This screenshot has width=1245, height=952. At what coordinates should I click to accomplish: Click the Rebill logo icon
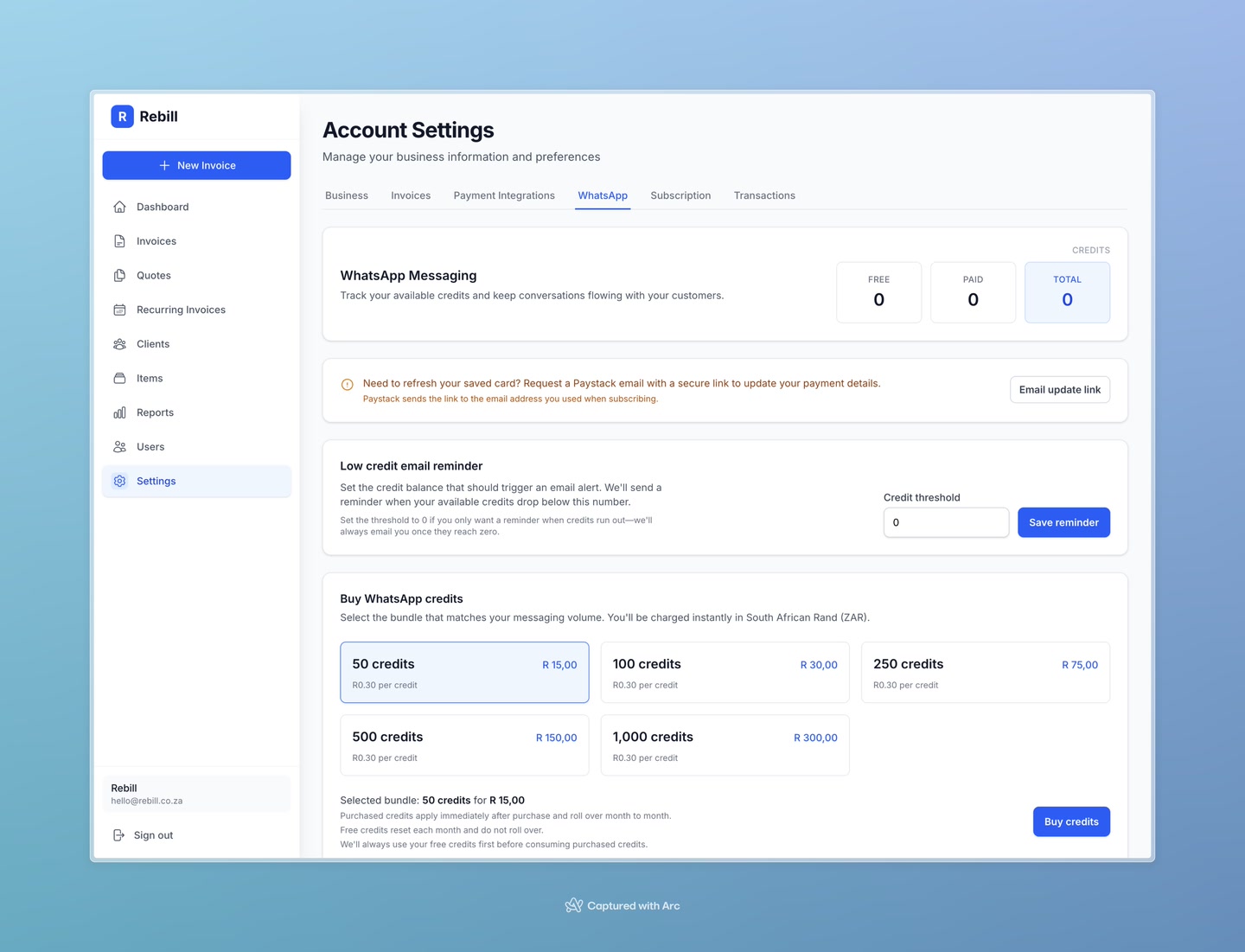(122, 117)
